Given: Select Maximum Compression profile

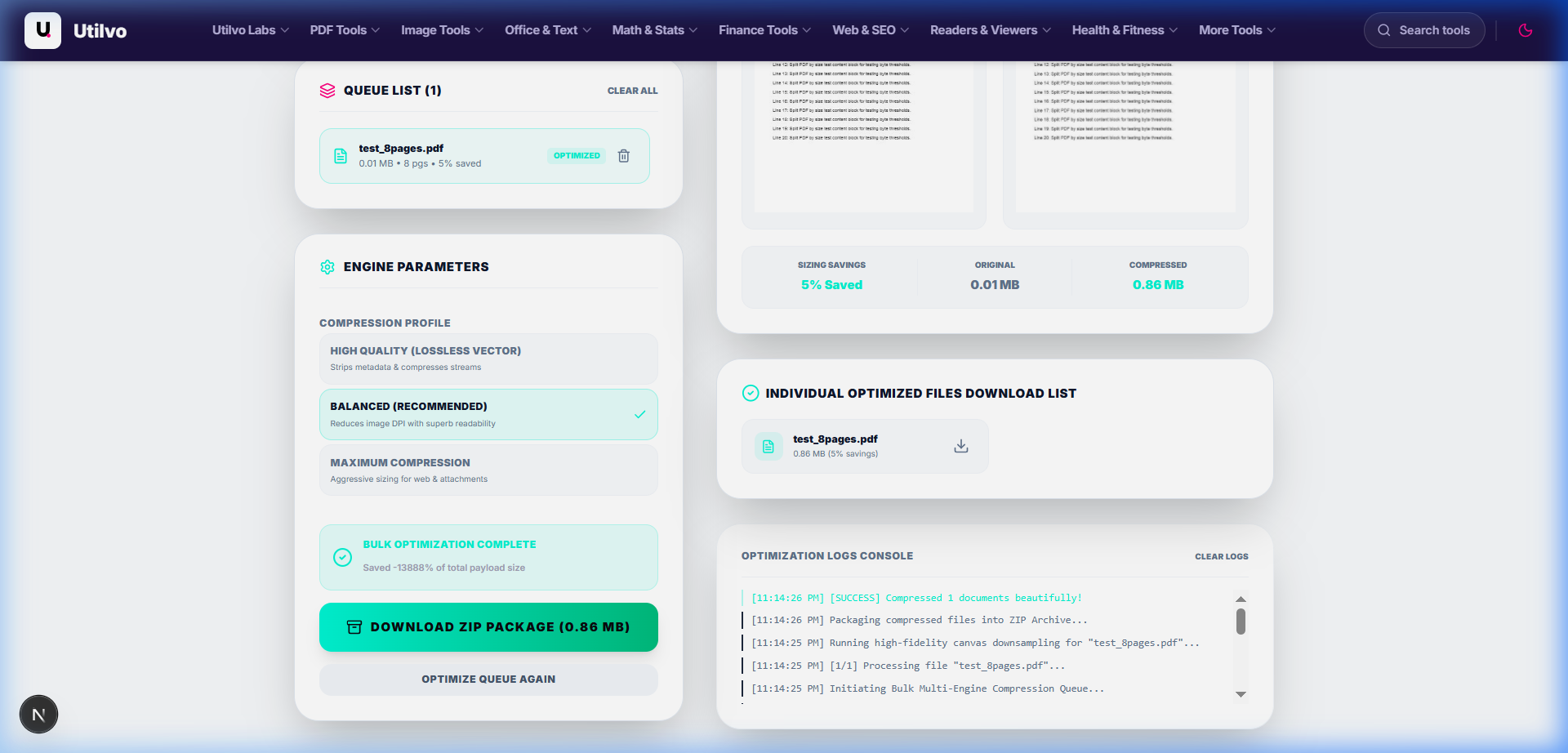Looking at the screenshot, I should point(488,470).
